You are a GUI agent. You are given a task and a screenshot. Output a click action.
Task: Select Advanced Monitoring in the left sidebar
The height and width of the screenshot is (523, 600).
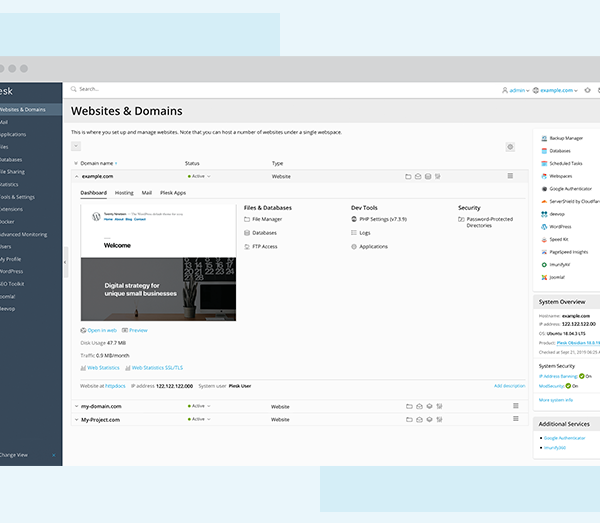[23, 234]
